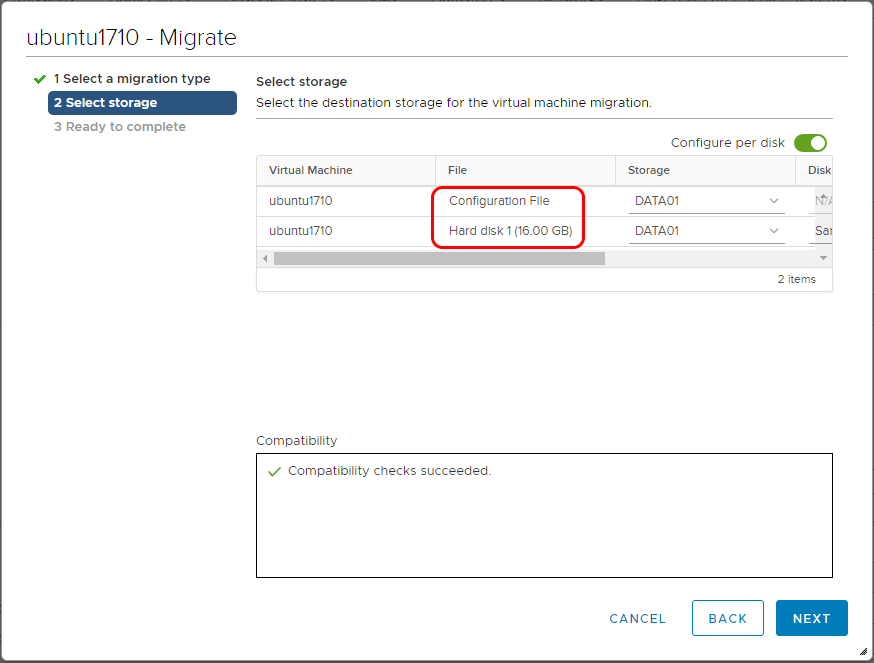Toggle Configure per disk off then verify table
The height and width of the screenshot is (663, 874).
[810, 143]
